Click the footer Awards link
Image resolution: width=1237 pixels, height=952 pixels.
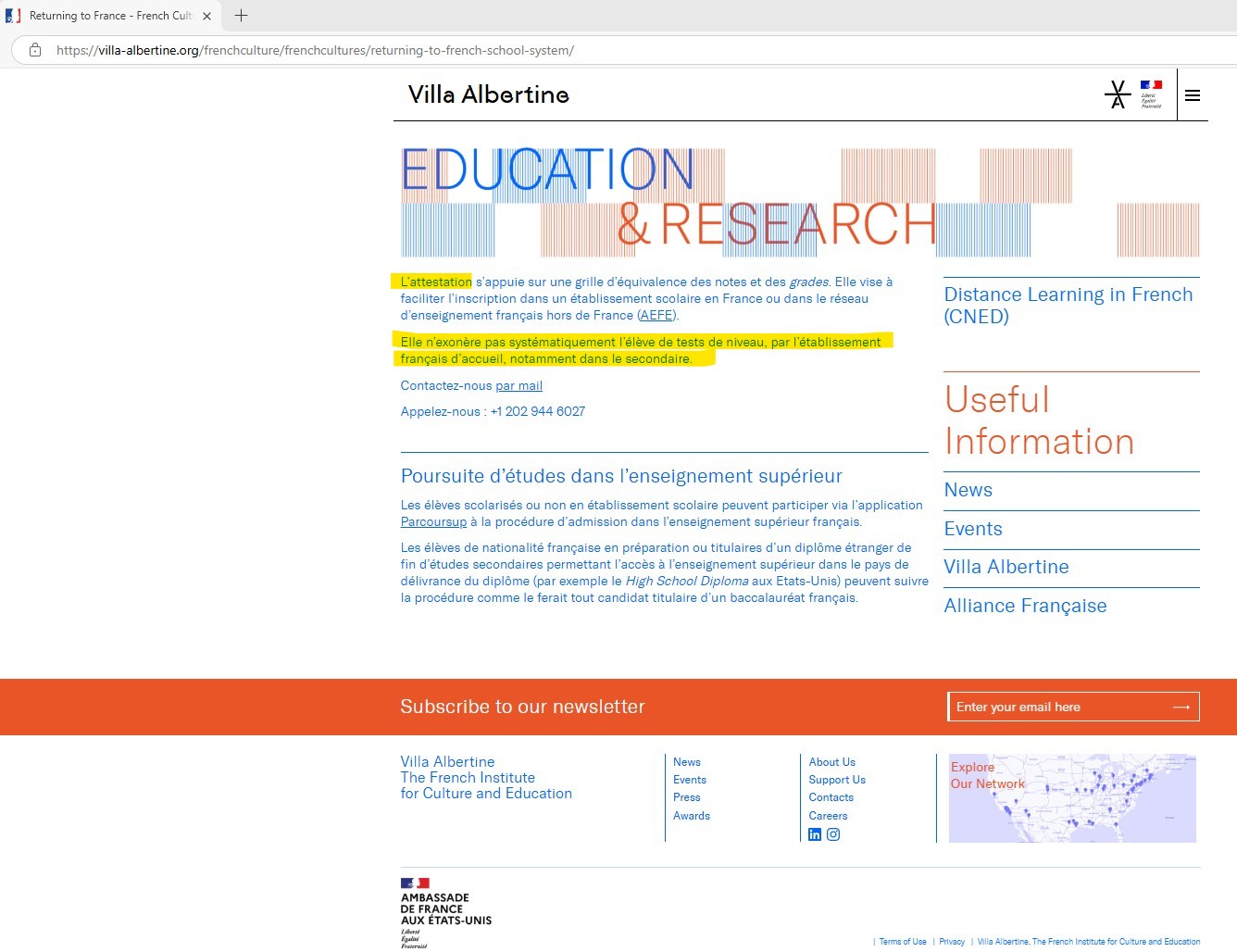692,816
